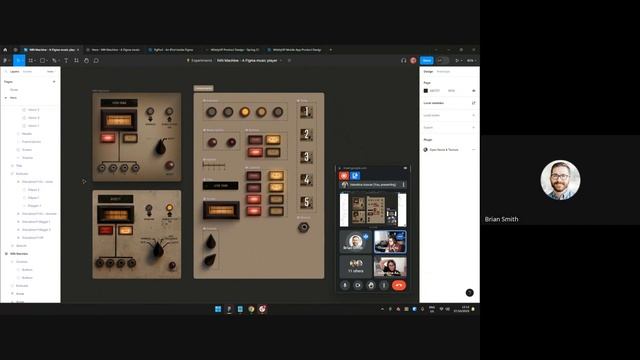Click the blue share icon in Meet popup
Viewport: 640px width, 360px height.
(x=355, y=176)
